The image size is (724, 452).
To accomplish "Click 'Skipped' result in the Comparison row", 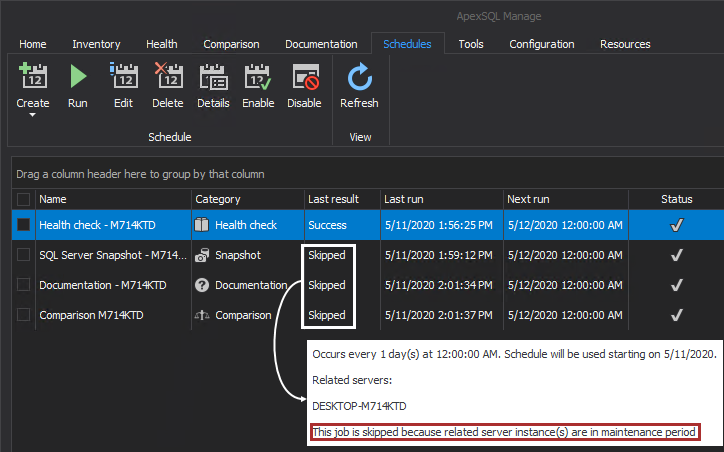I will tap(327, 315).
